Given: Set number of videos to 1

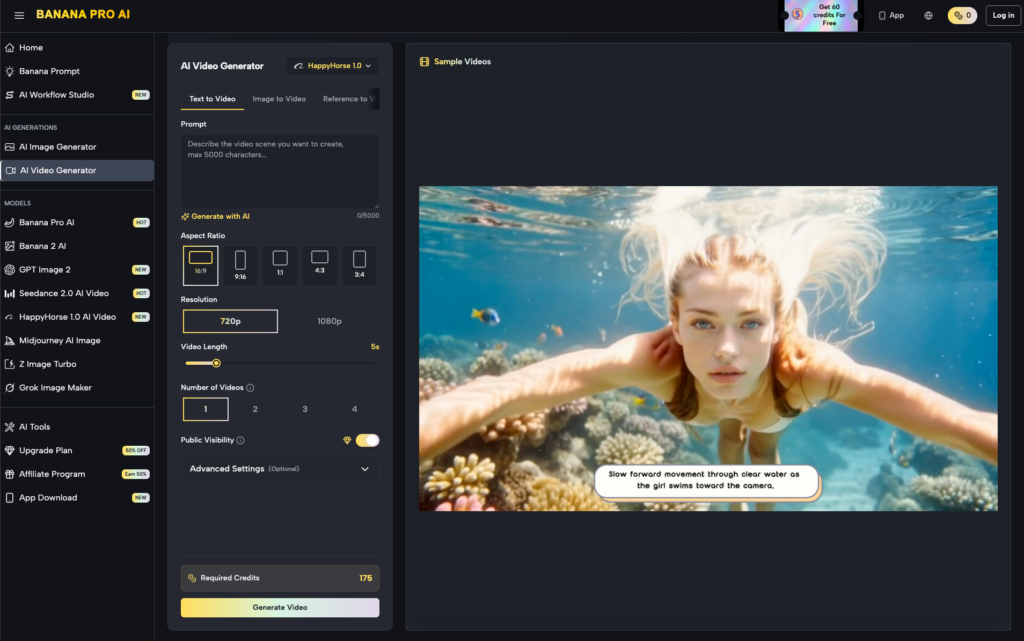Looking at the screenshot, I should [206, 409].
